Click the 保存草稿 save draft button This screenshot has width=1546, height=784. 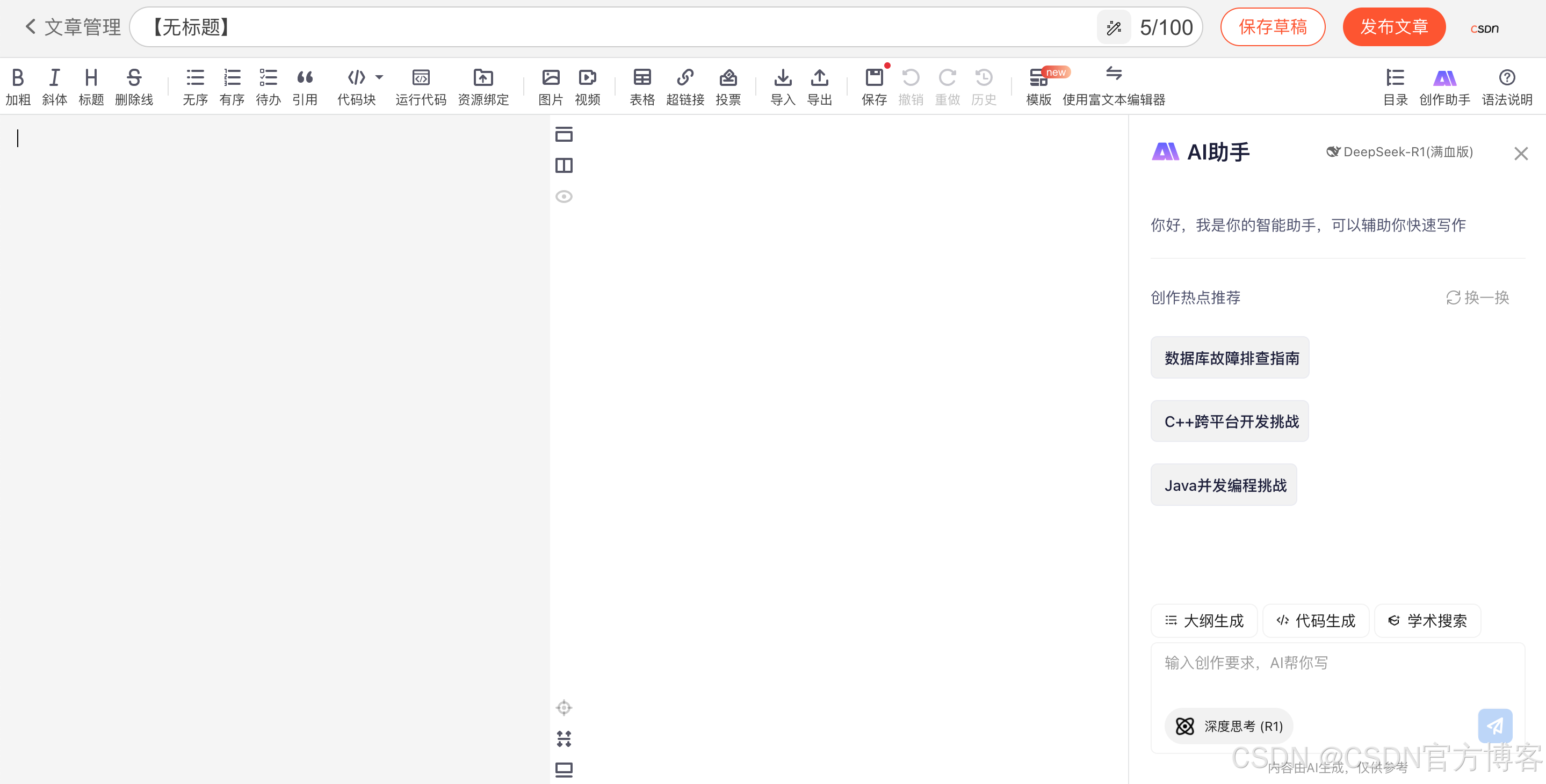[1273, 27]
